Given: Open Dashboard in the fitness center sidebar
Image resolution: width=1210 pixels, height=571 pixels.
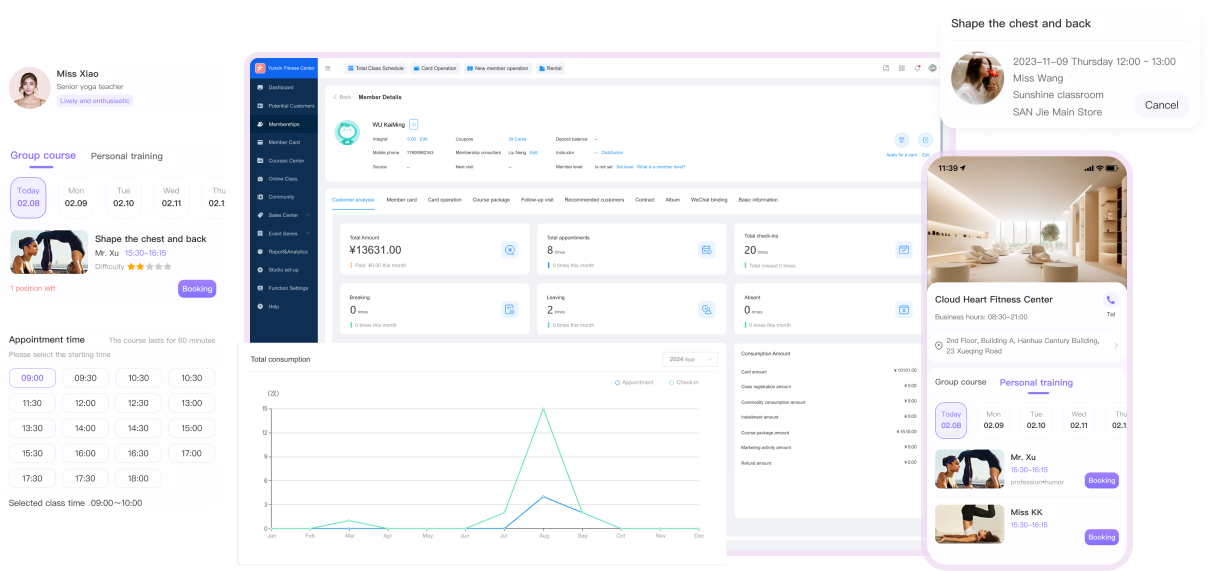Looking at the screenshot, I should pos(284,88).
